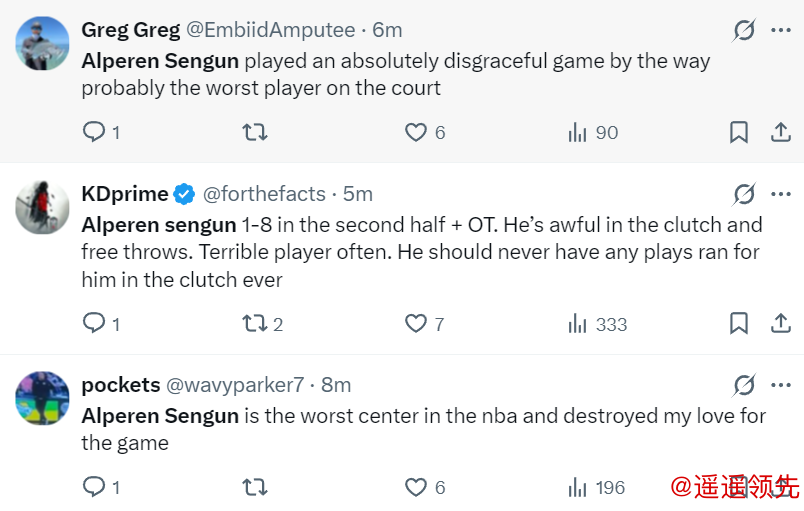The image size is (804, 511).
Task: Click Grok icon on Greg Greg's tweet
Action: 744,30
